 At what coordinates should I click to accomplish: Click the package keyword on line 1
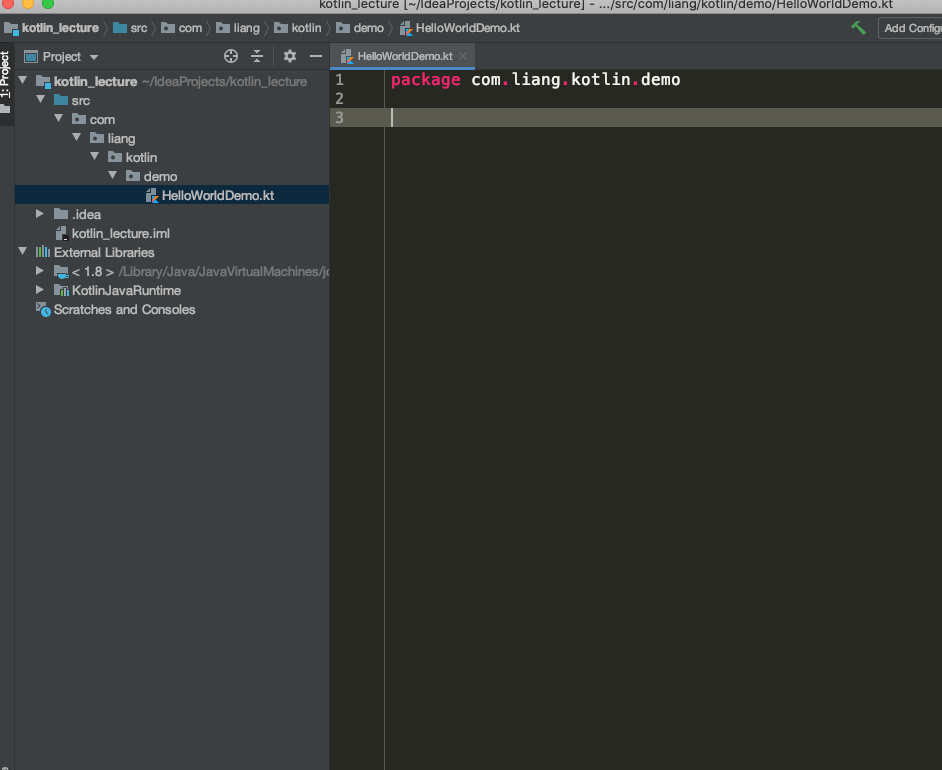[425, 79]
